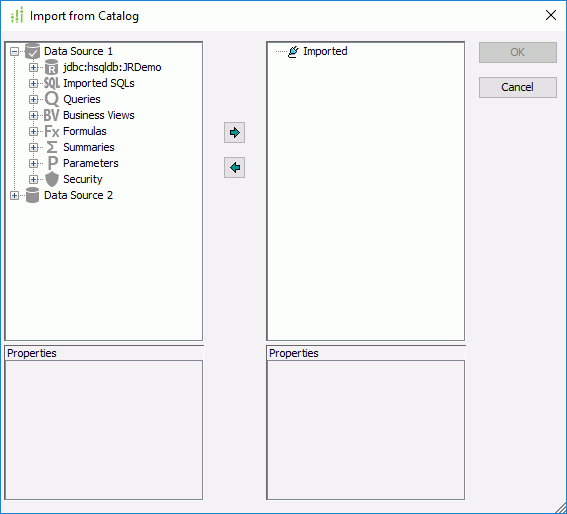Click the left arrow to remove item
Viewport: 567px width, 514px height.
234,167
